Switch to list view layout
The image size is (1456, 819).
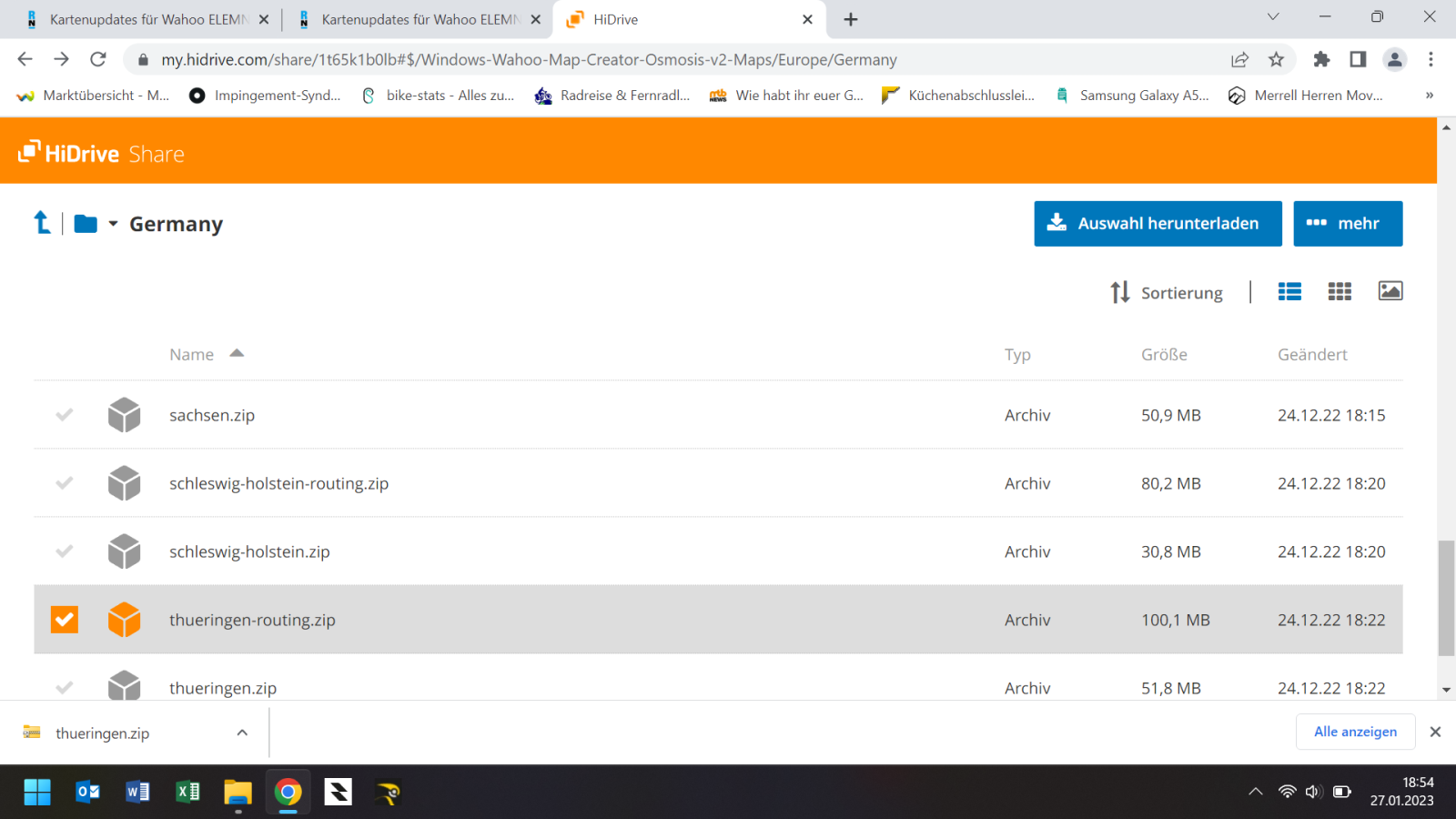tap(1289, 291)
